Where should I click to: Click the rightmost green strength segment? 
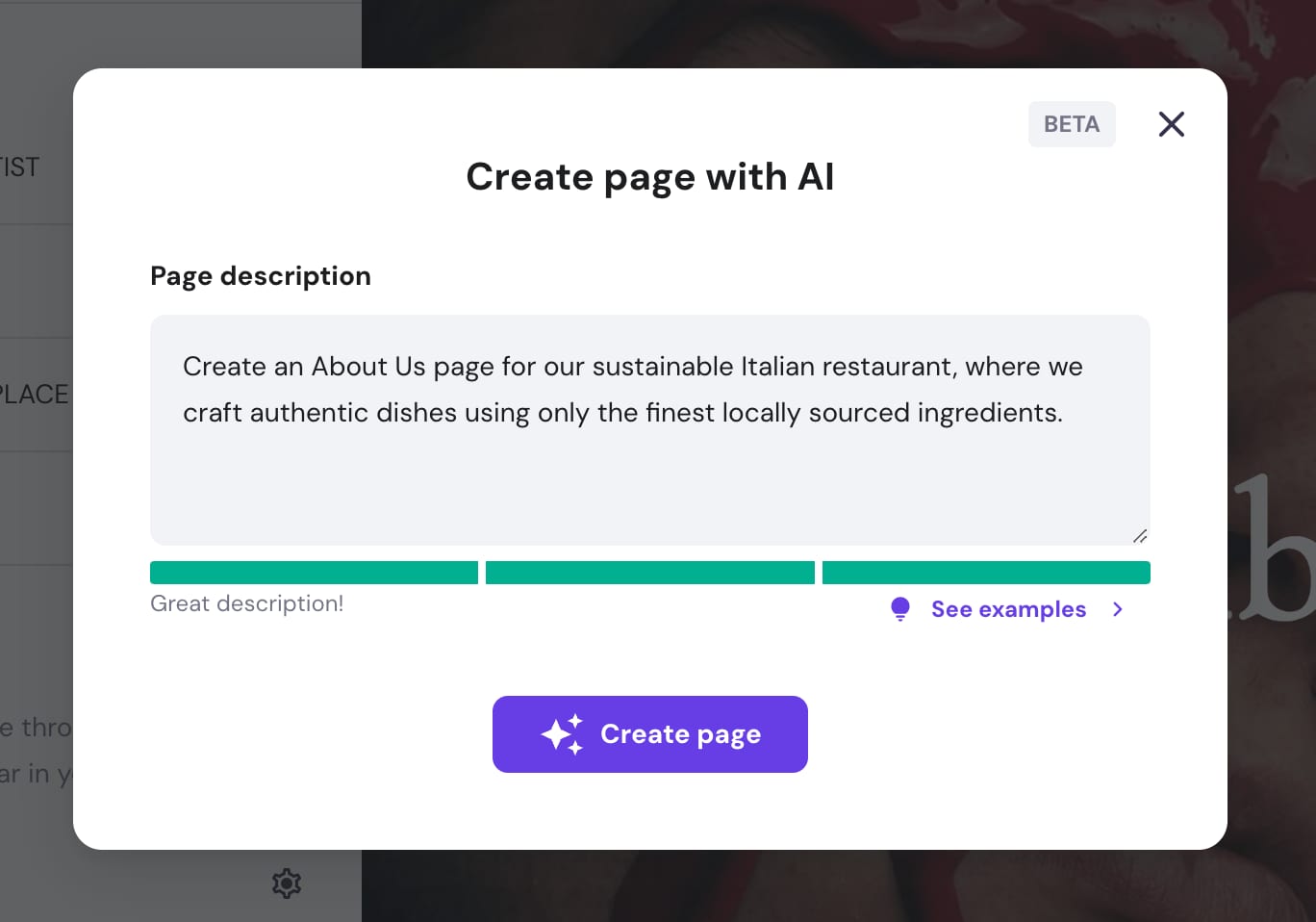coord(986,572)
